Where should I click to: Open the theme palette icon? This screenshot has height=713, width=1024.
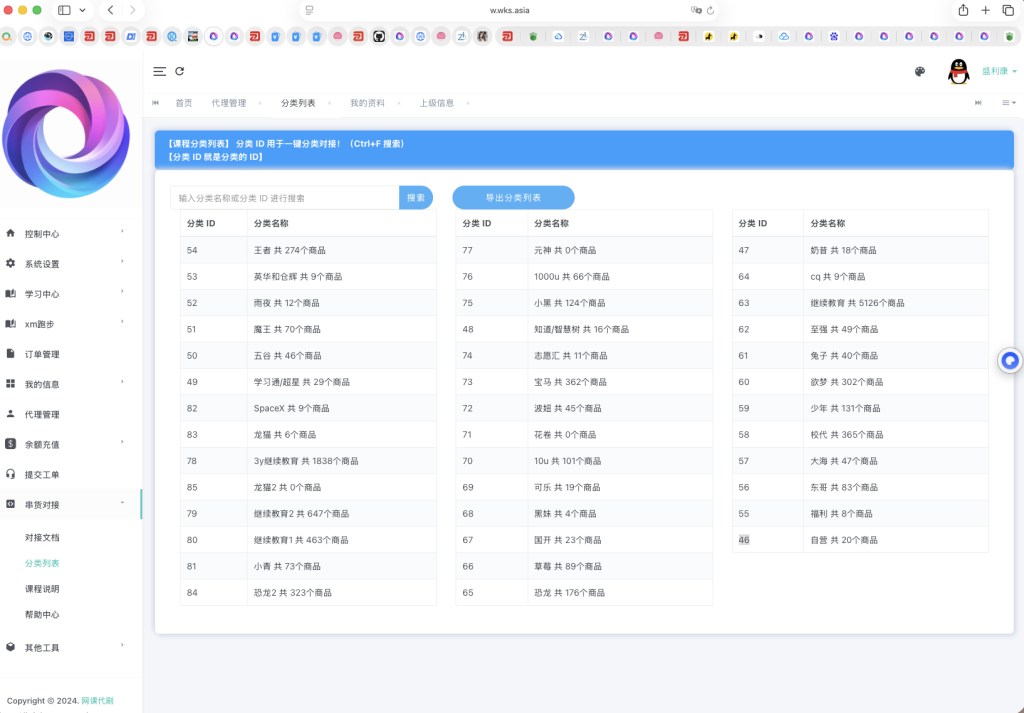[920, 71]
